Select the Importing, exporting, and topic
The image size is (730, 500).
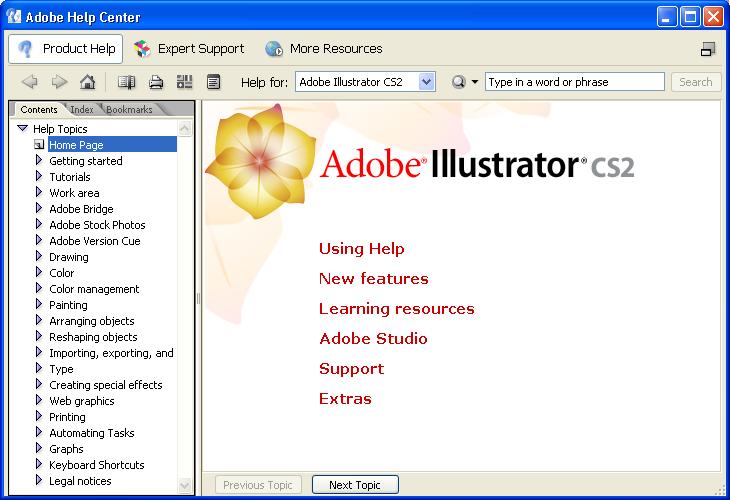point(111,353)
